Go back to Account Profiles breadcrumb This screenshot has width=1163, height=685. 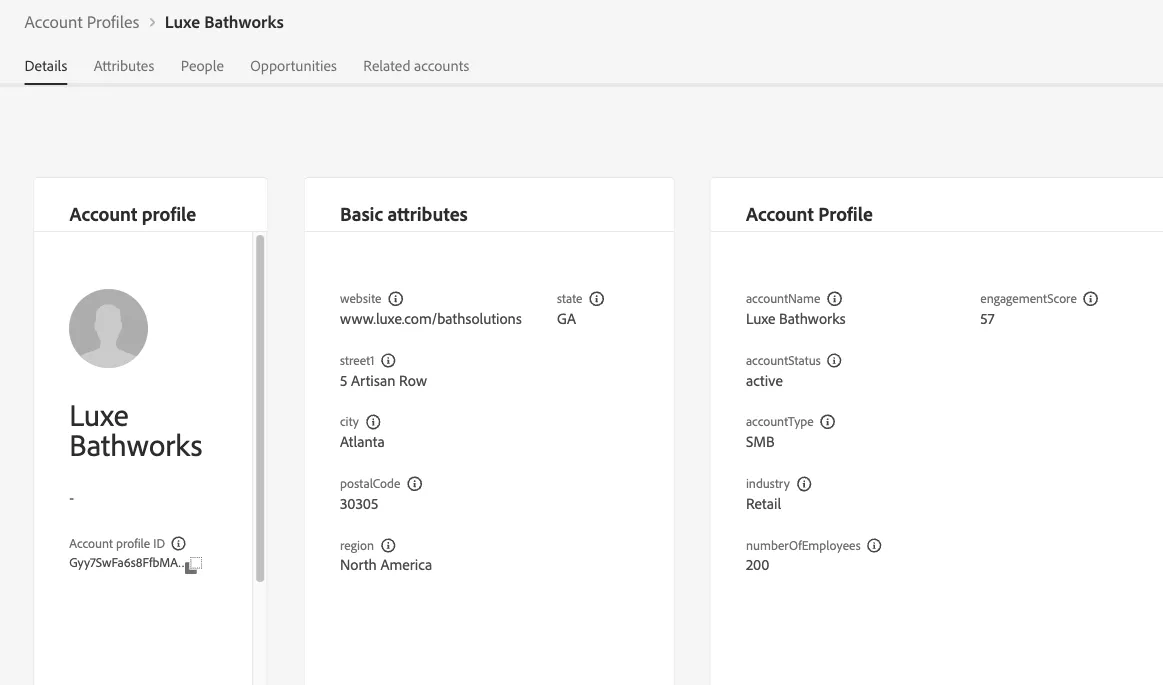tap(82, 22)
